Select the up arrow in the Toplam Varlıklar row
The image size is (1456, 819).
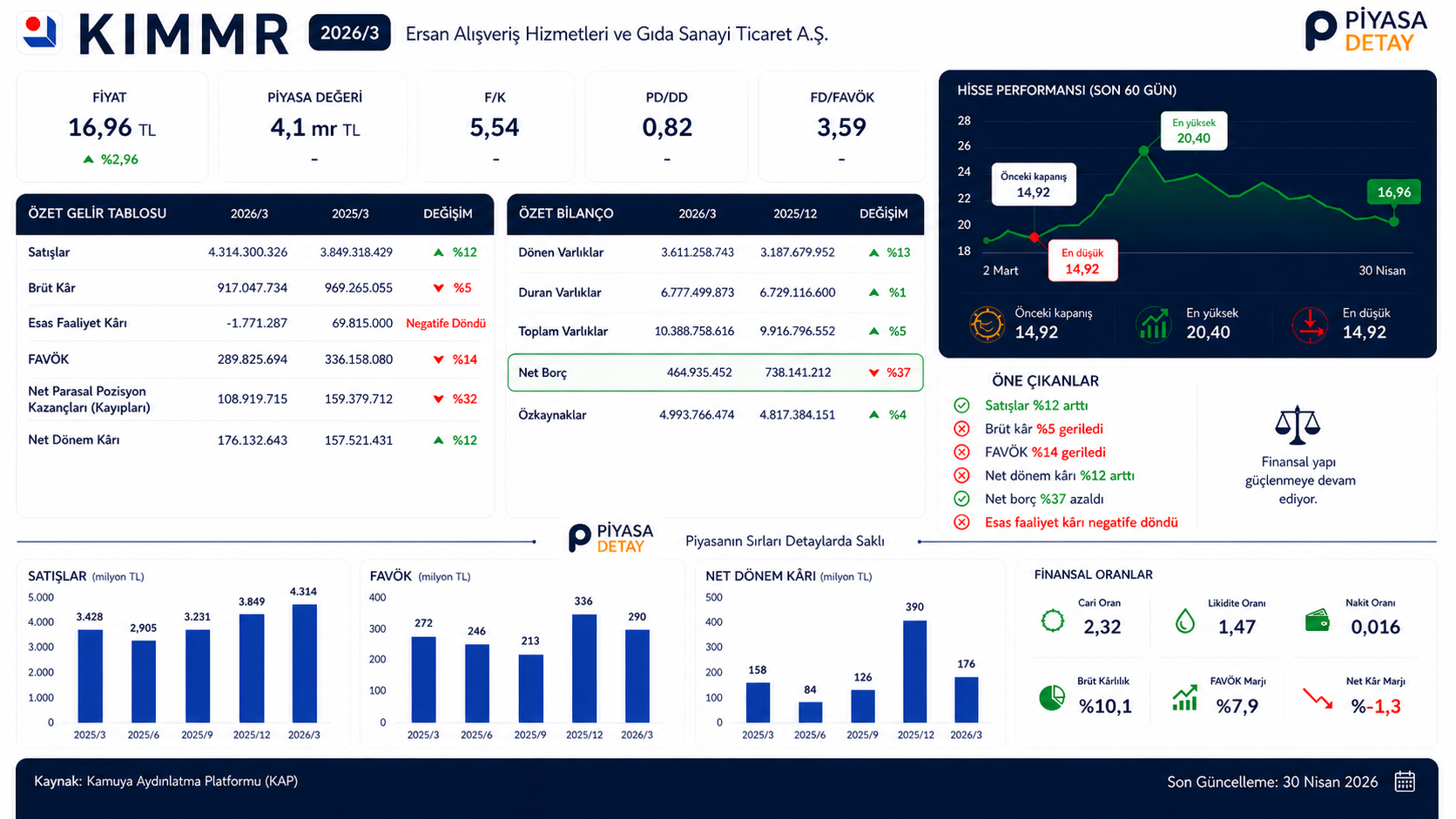point(873,332)
